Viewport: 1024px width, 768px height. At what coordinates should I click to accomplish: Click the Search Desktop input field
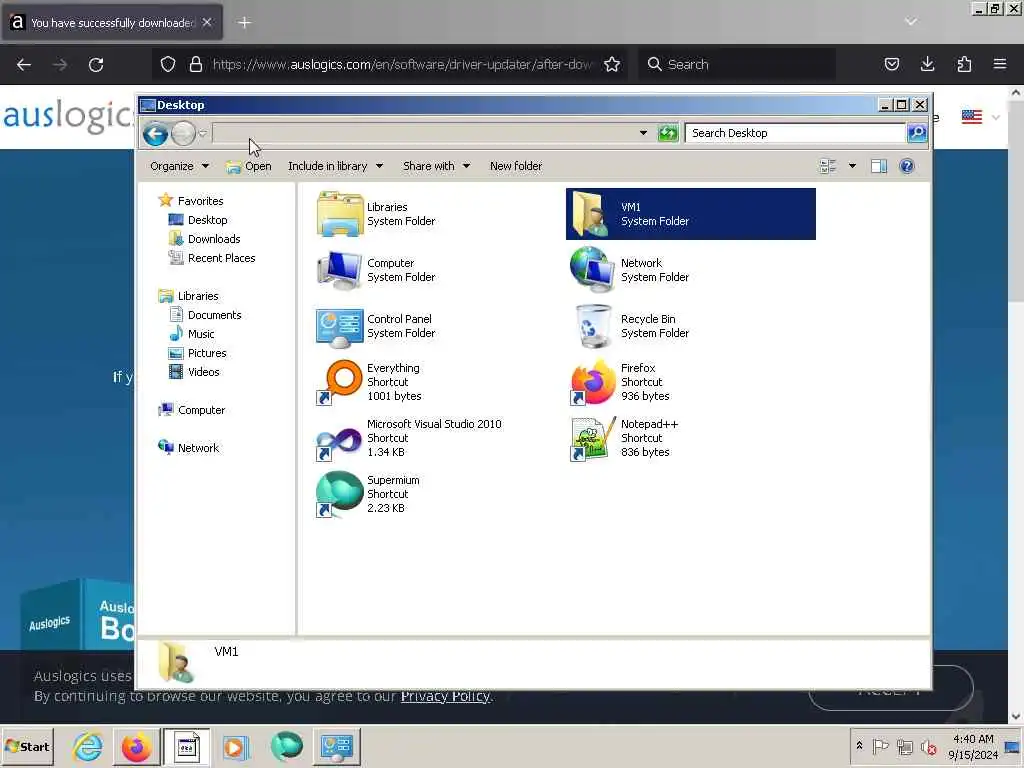[795, 133]
